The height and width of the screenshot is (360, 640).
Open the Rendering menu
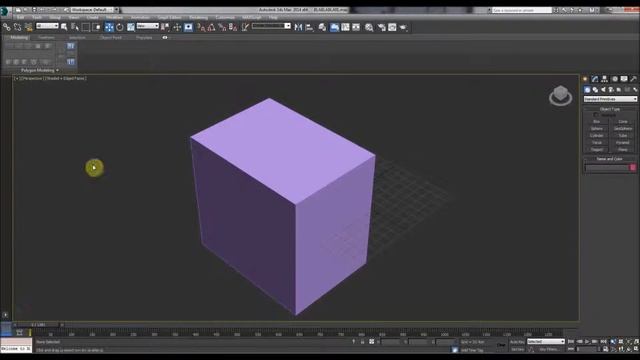pos(198,18)
